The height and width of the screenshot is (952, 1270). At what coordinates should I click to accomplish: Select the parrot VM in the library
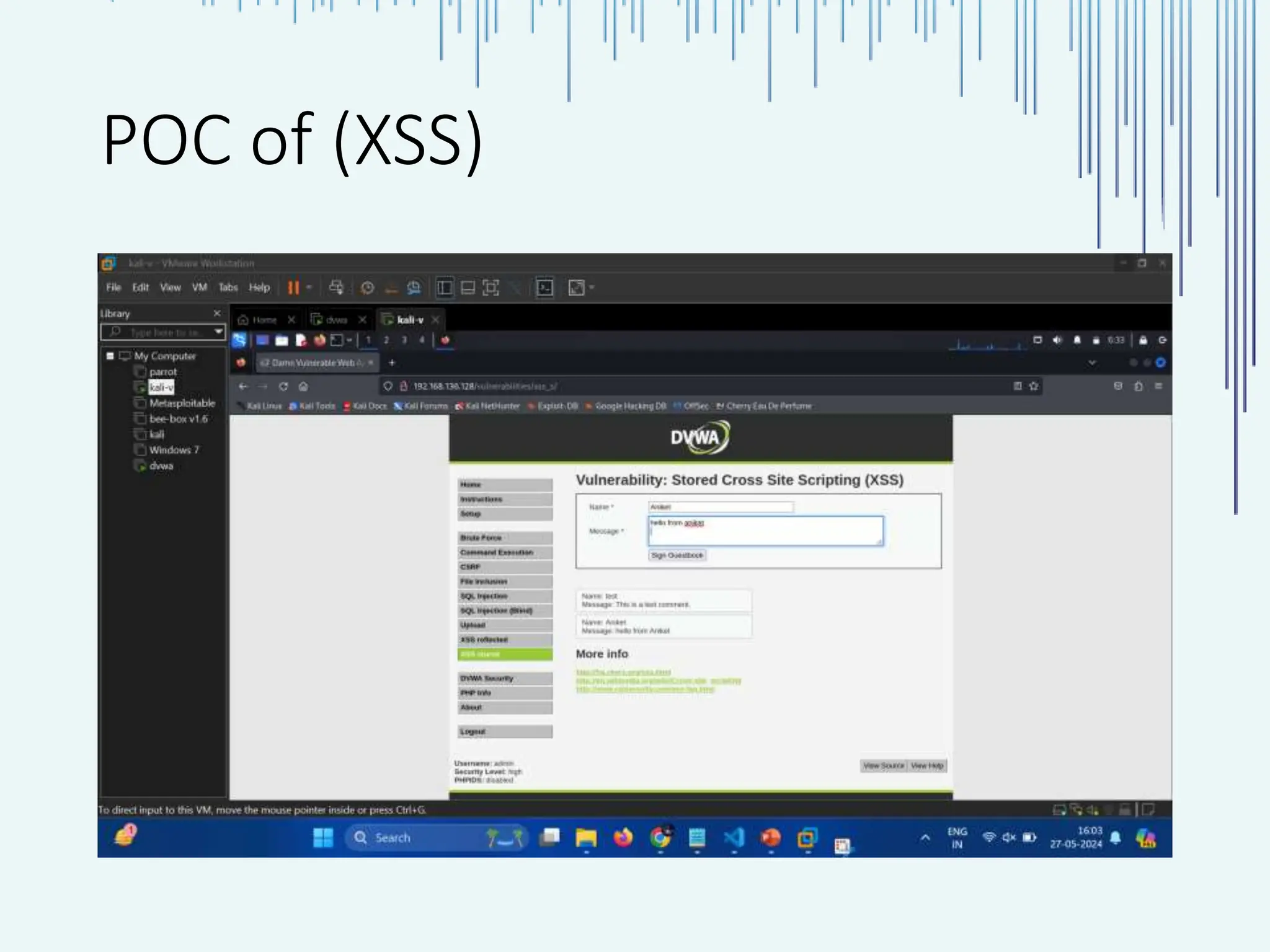(x=163, y=372)
